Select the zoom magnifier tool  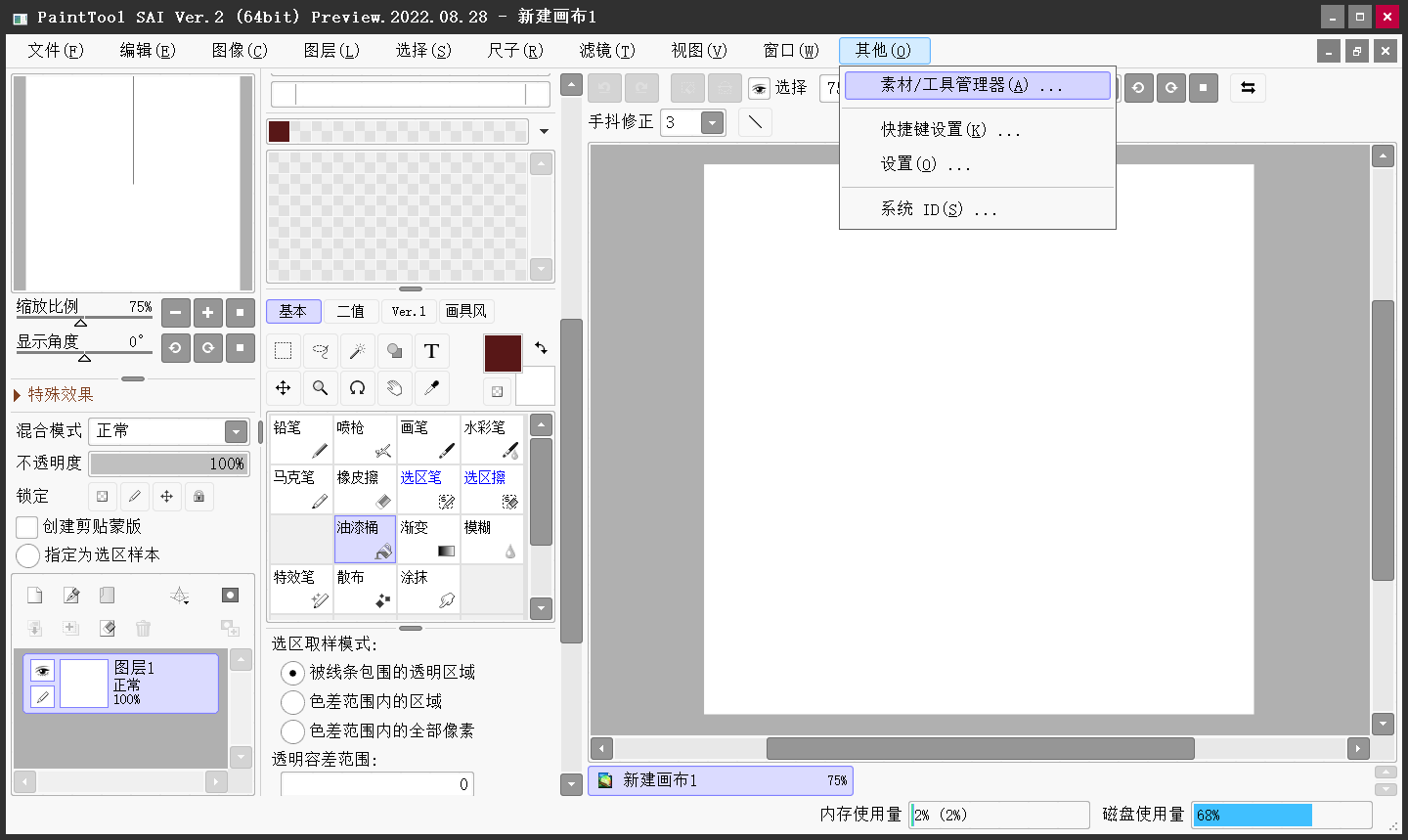click(x=321, y=388)
